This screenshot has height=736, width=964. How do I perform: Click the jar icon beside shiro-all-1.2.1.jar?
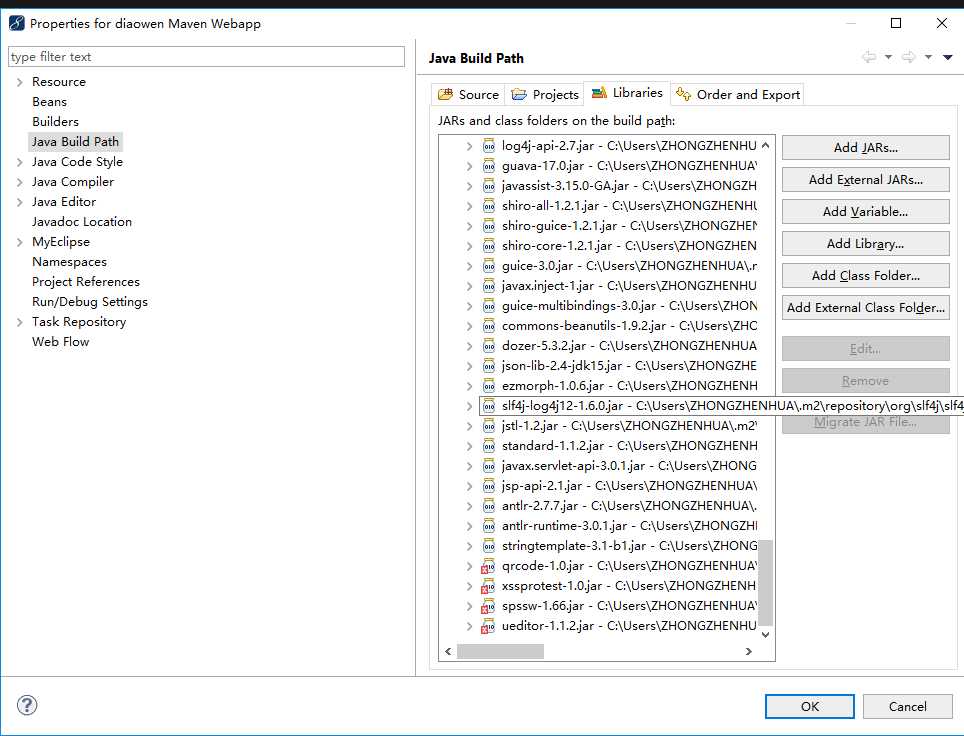(489, 206)
